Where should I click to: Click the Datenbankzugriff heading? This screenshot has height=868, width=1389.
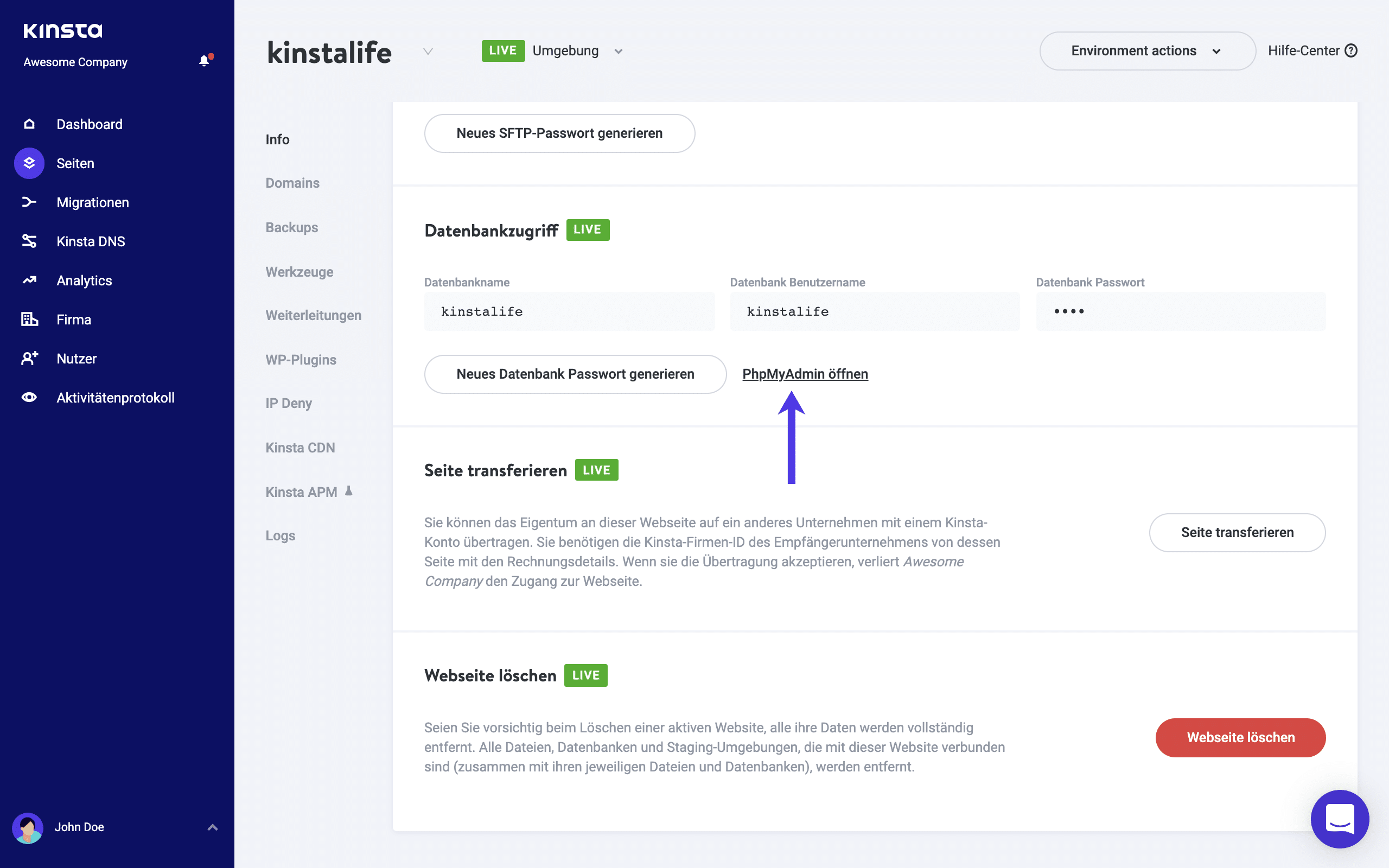tap(492, 230)
